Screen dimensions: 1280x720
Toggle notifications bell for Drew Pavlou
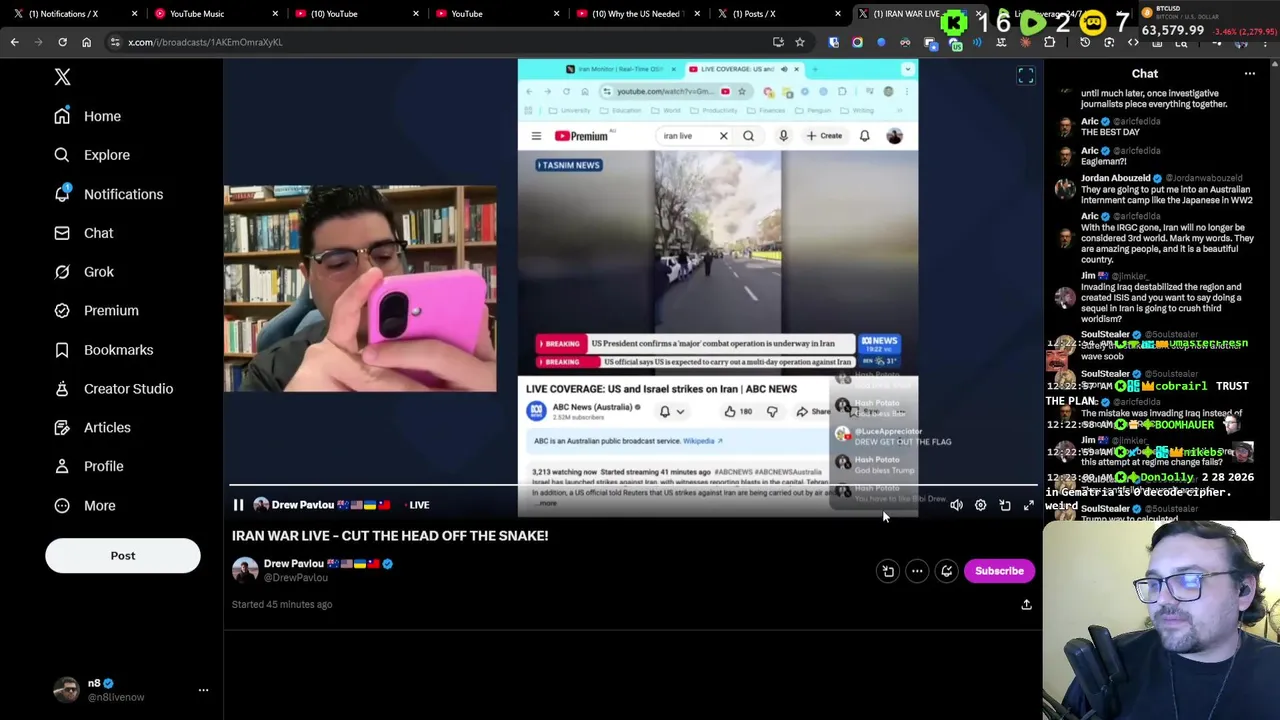pyautogui.click(x=946, y=571)
